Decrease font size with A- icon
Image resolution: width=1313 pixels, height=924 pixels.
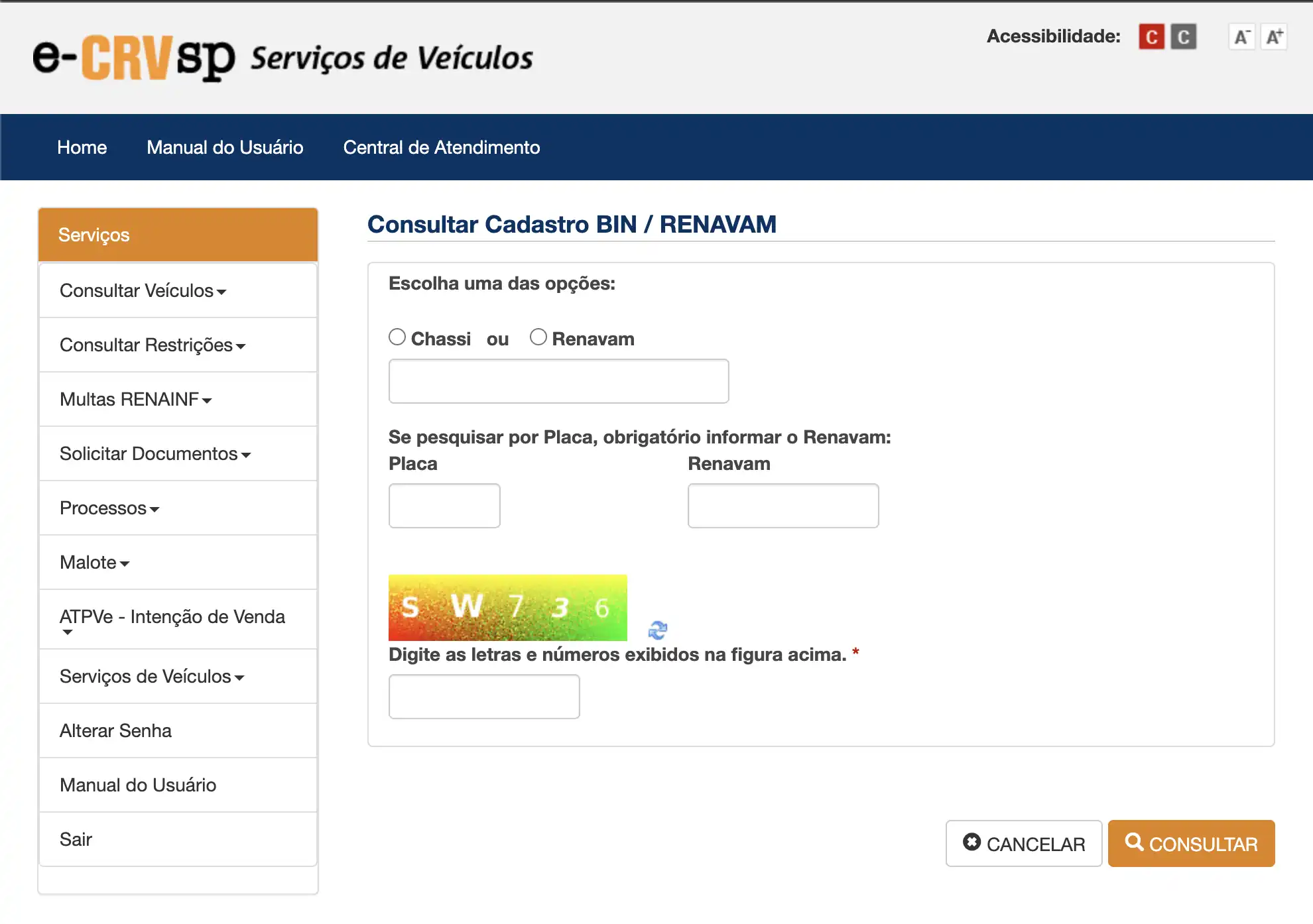point(1241,36)
